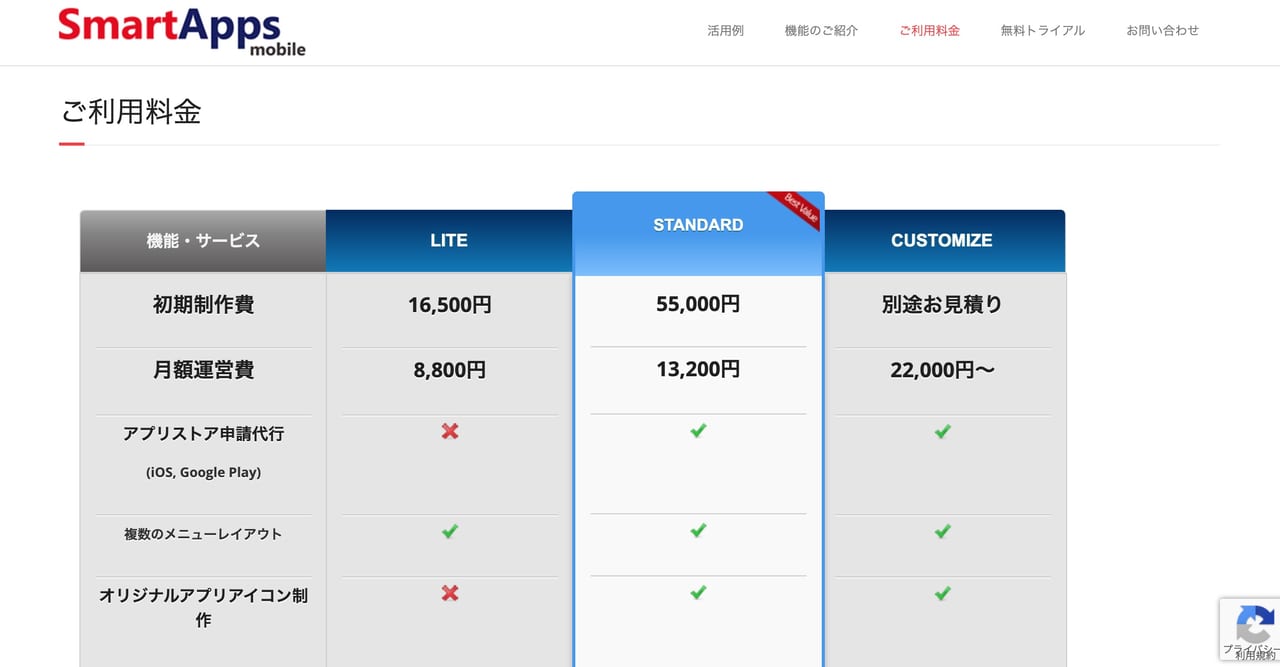1280x667 pixels.
Task: Open the お問い合わせ contact link
Action: [1162, 31]
